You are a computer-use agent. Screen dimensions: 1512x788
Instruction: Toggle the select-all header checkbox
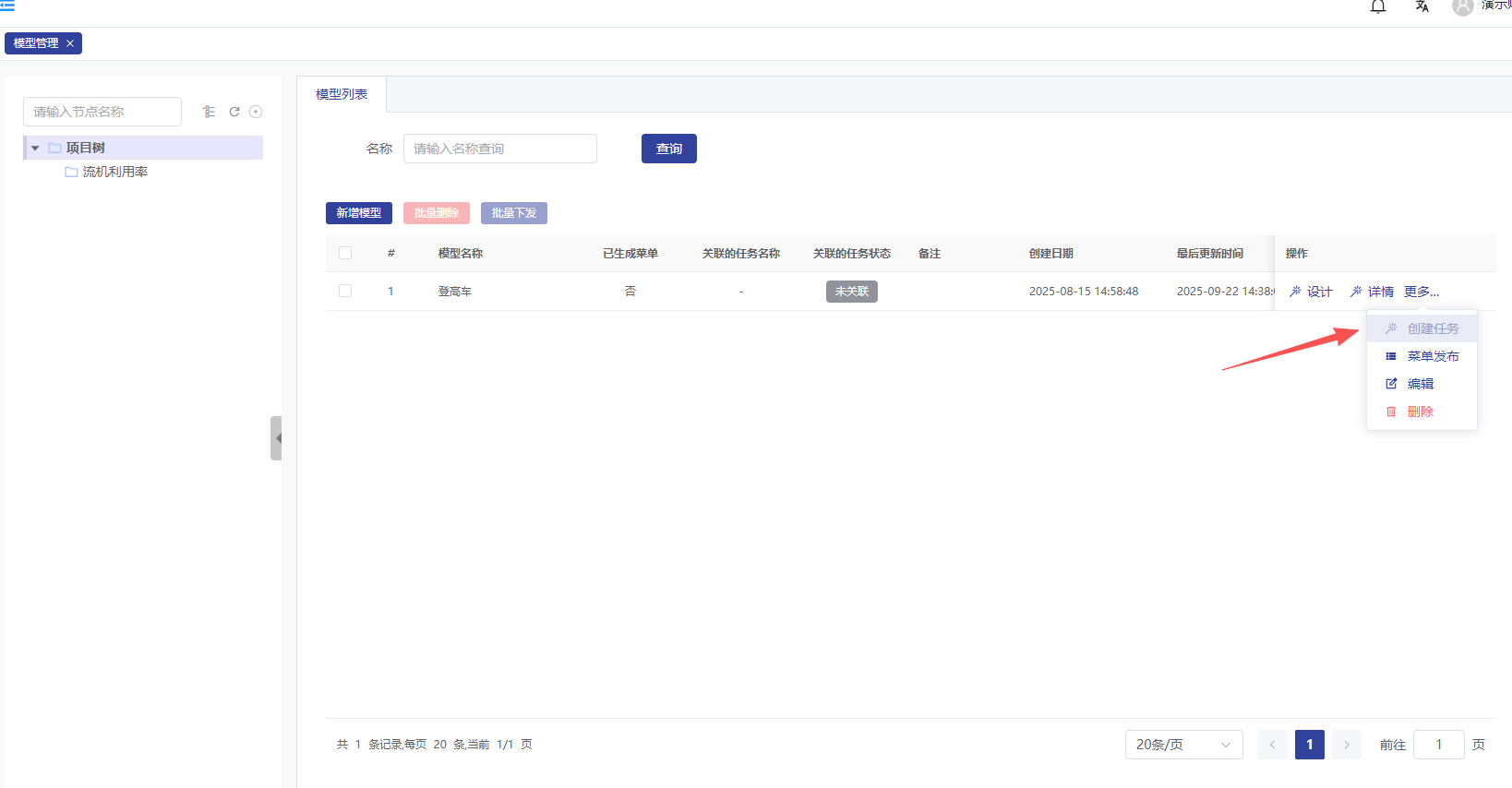(x=345, y=253)
